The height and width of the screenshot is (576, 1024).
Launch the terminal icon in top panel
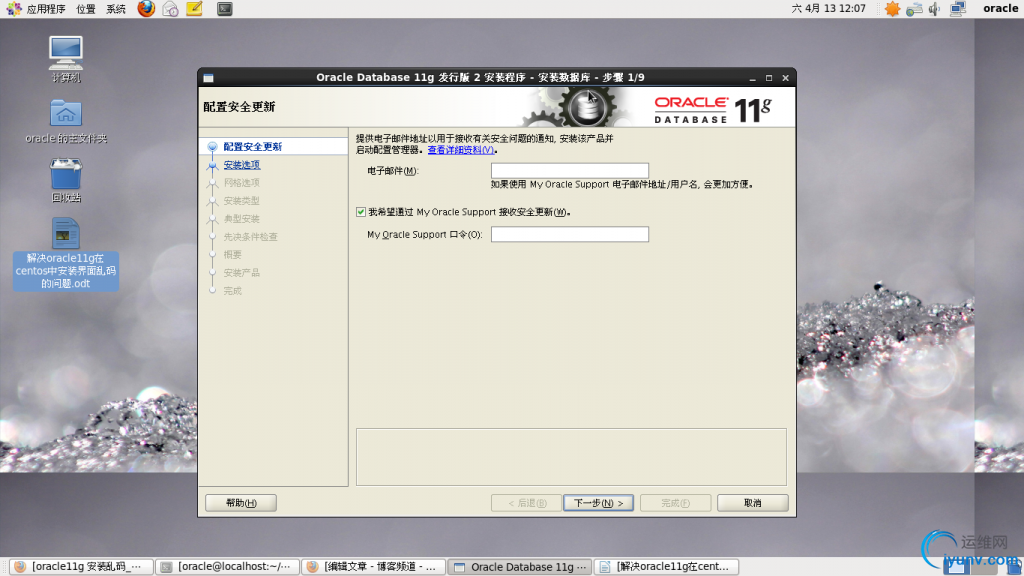(x=225, y=8)
